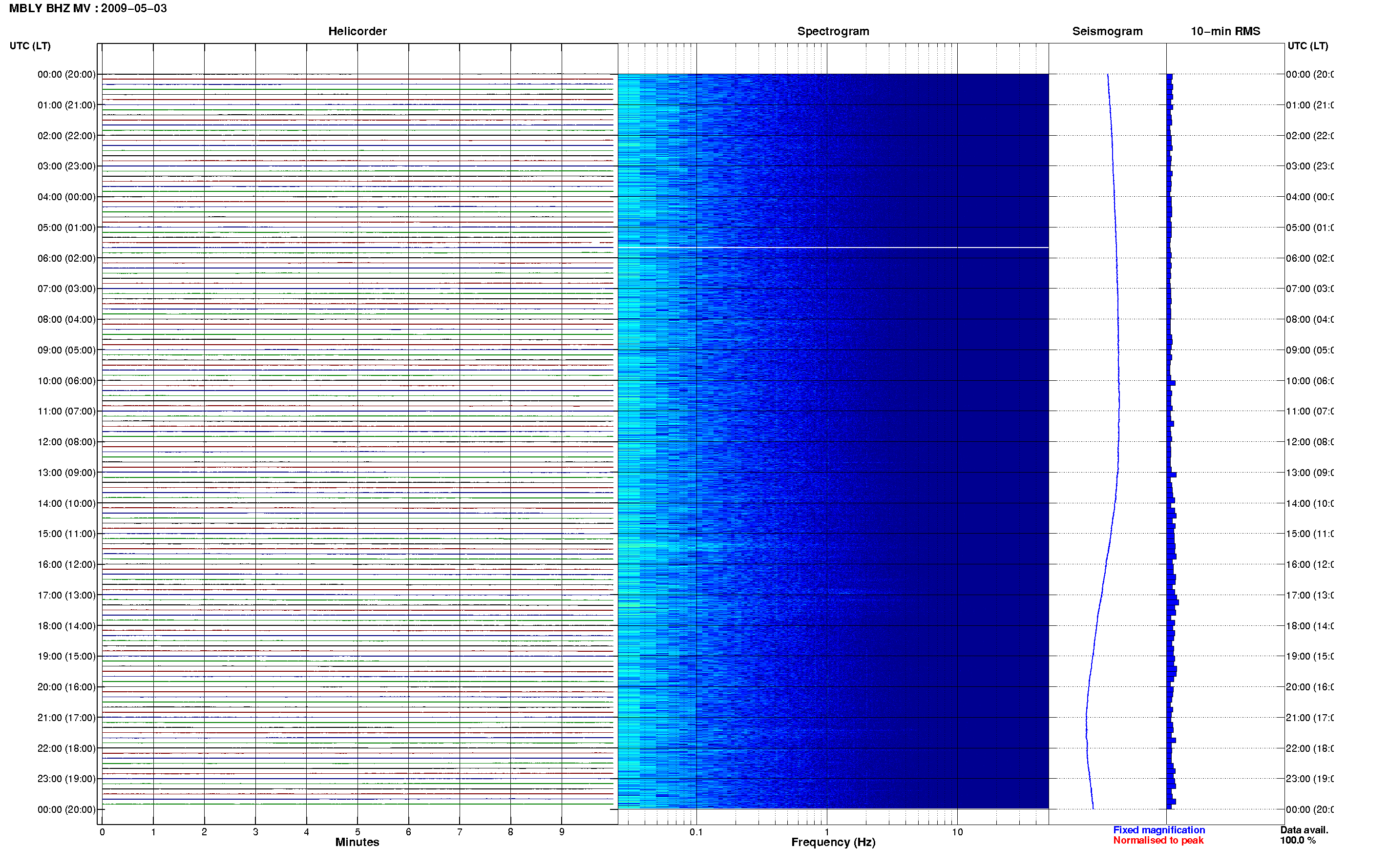Click the plot title 'MBLY BHZ MV : 2009-05-03'
Viewport: 1389px width, 868px height.
point(88,9)
